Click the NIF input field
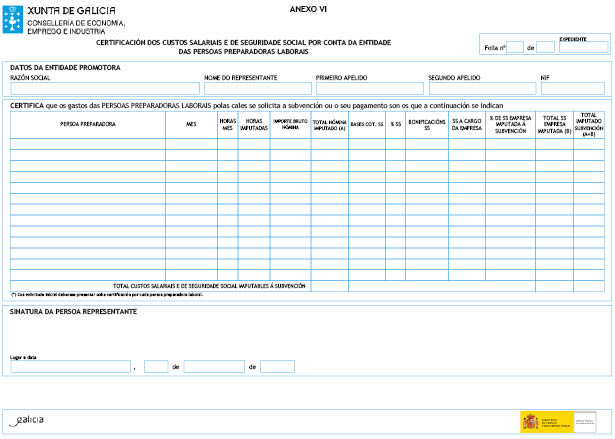This screenshot has height=439, width=615. (x=572, y=88)
